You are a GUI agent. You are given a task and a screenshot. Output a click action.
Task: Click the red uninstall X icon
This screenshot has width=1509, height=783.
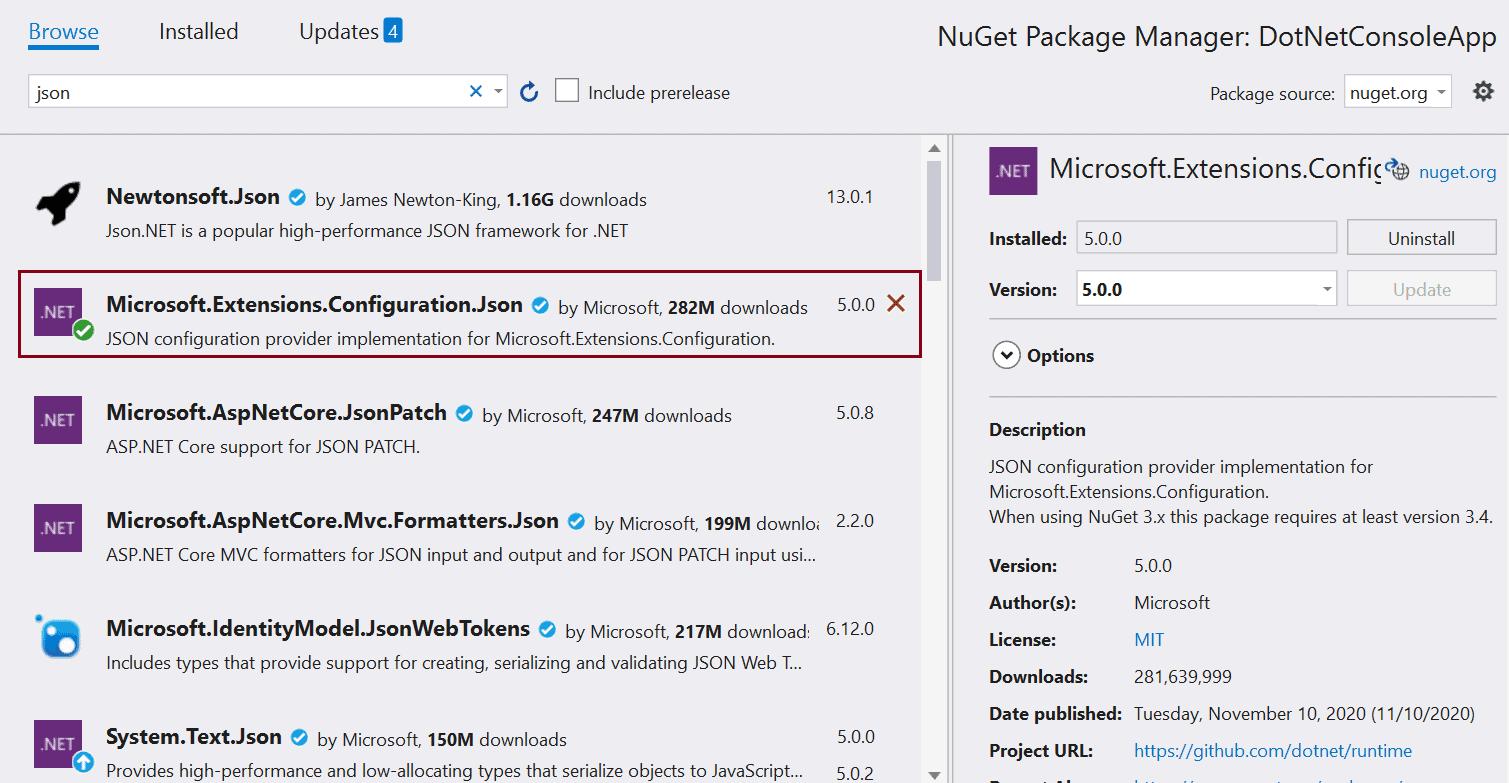point(896,304)
